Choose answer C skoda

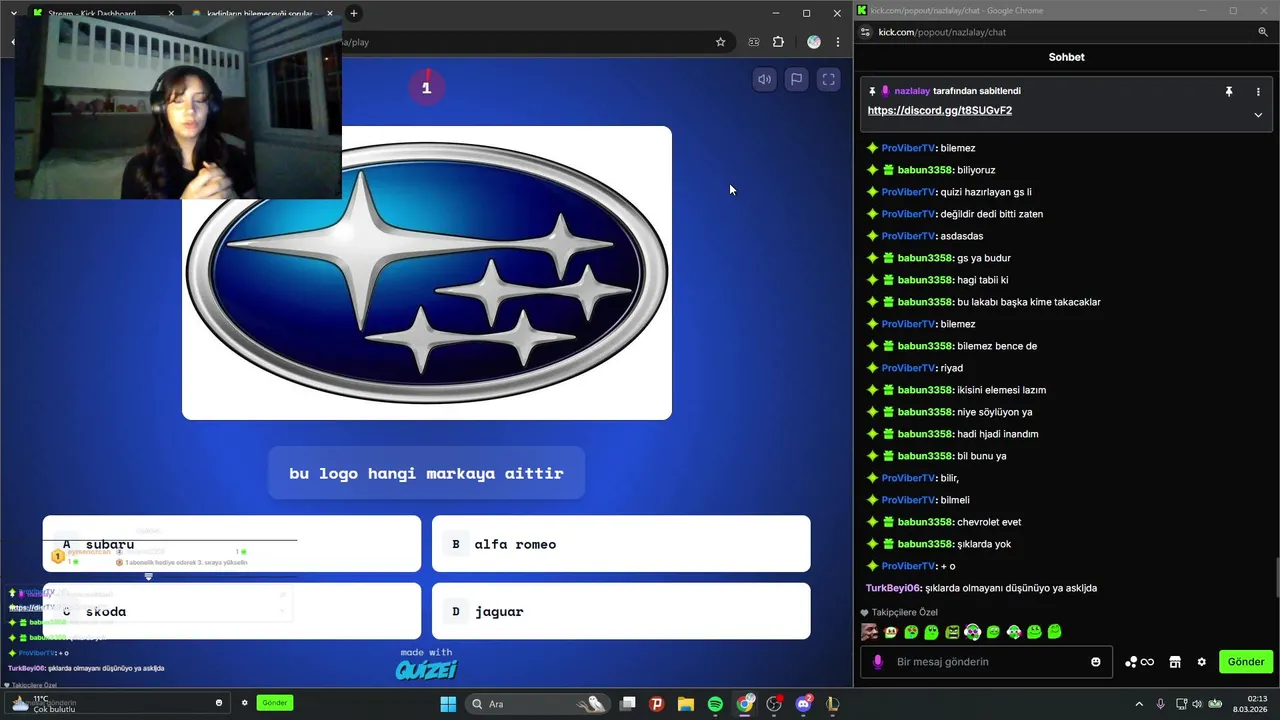[232, 611]
